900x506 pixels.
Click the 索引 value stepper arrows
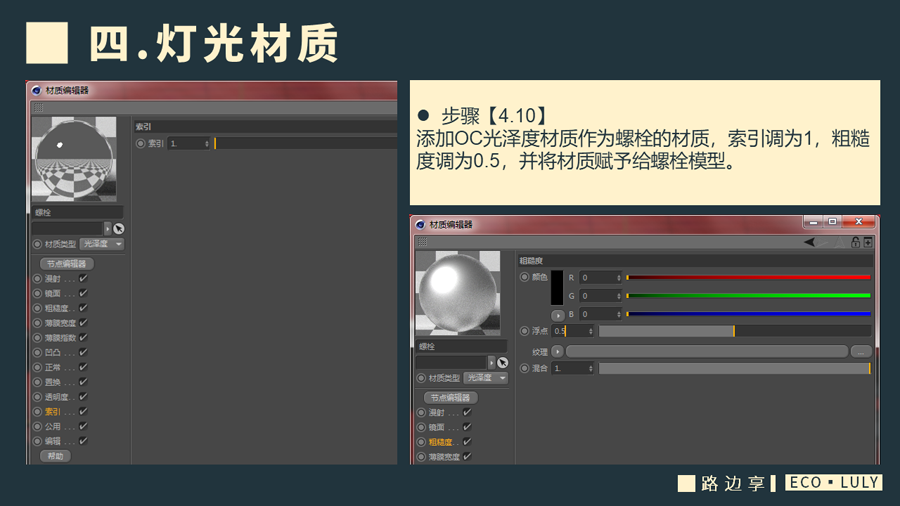coord(207,143)
